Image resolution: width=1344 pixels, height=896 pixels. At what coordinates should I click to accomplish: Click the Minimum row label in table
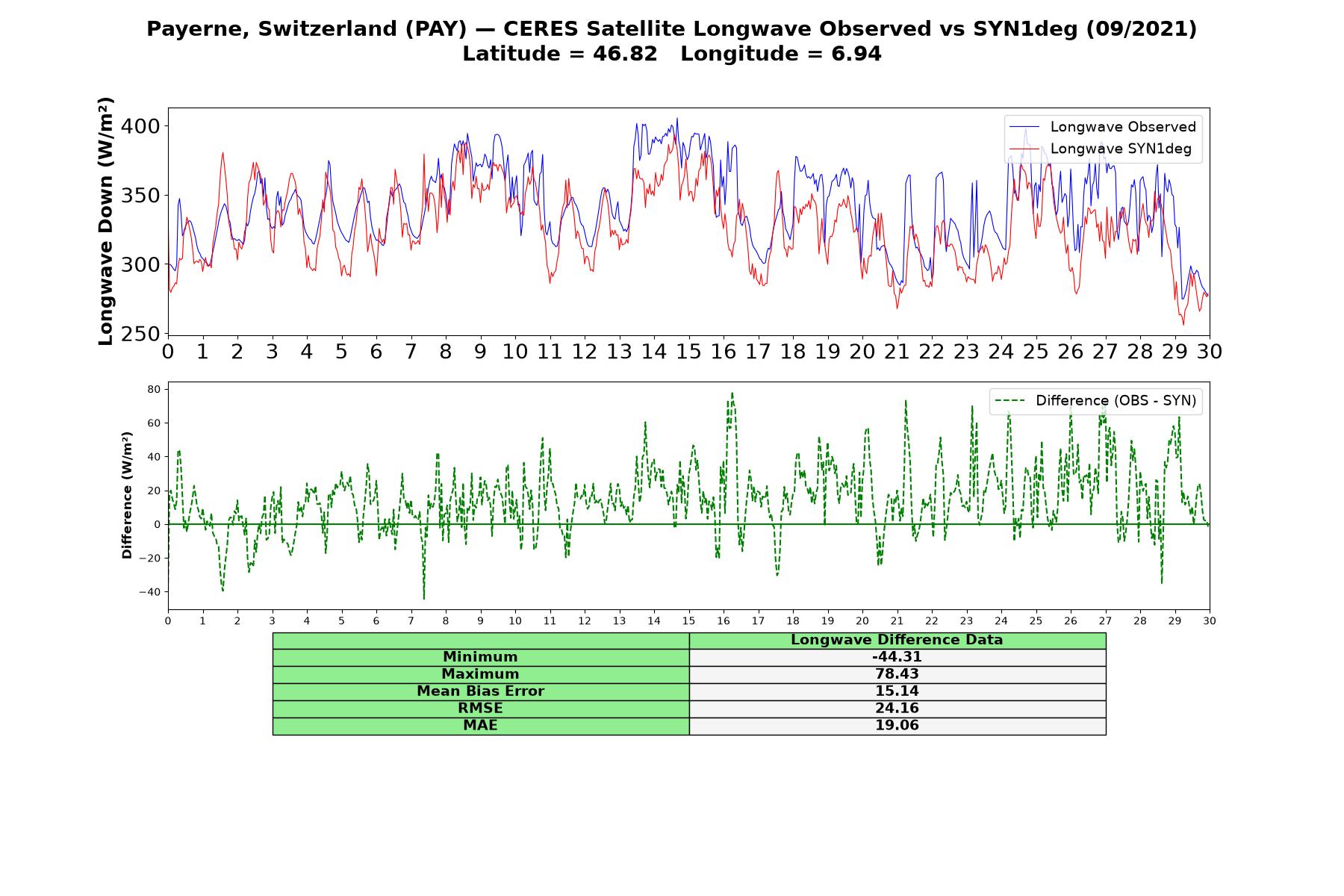480,657
